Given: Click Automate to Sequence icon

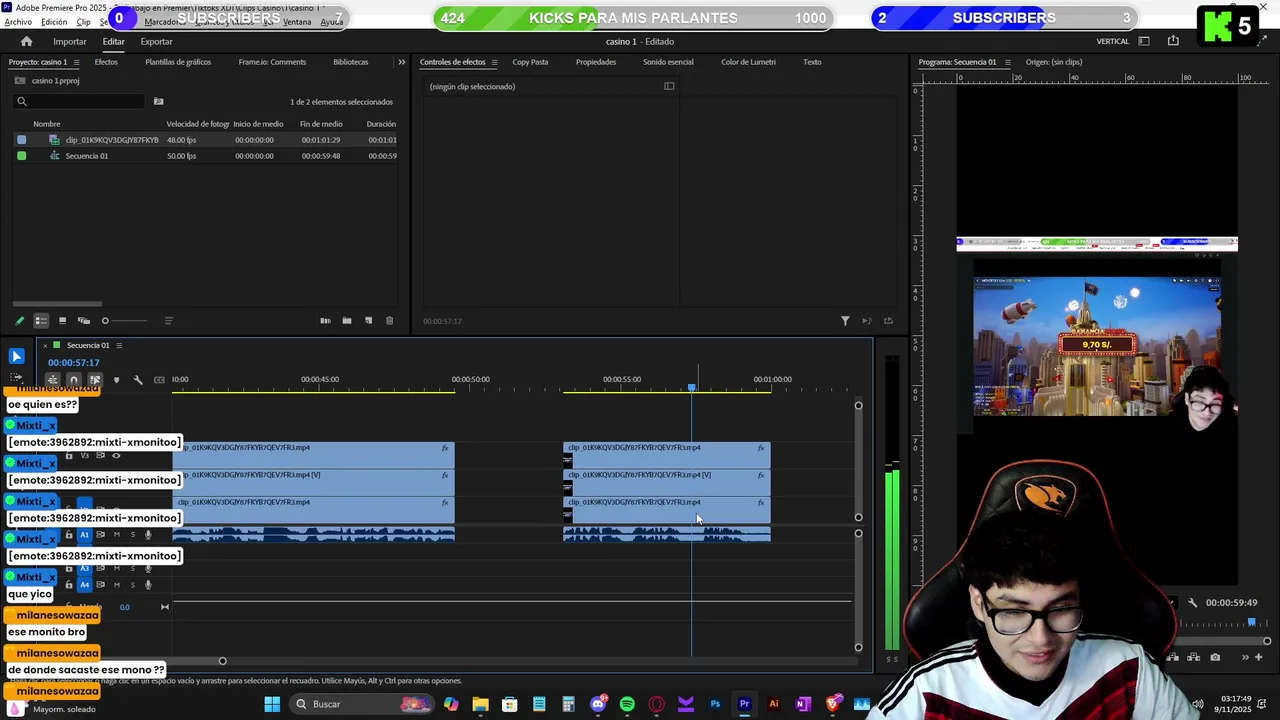Looking at the screenshot, I should [x=325, y=321].
